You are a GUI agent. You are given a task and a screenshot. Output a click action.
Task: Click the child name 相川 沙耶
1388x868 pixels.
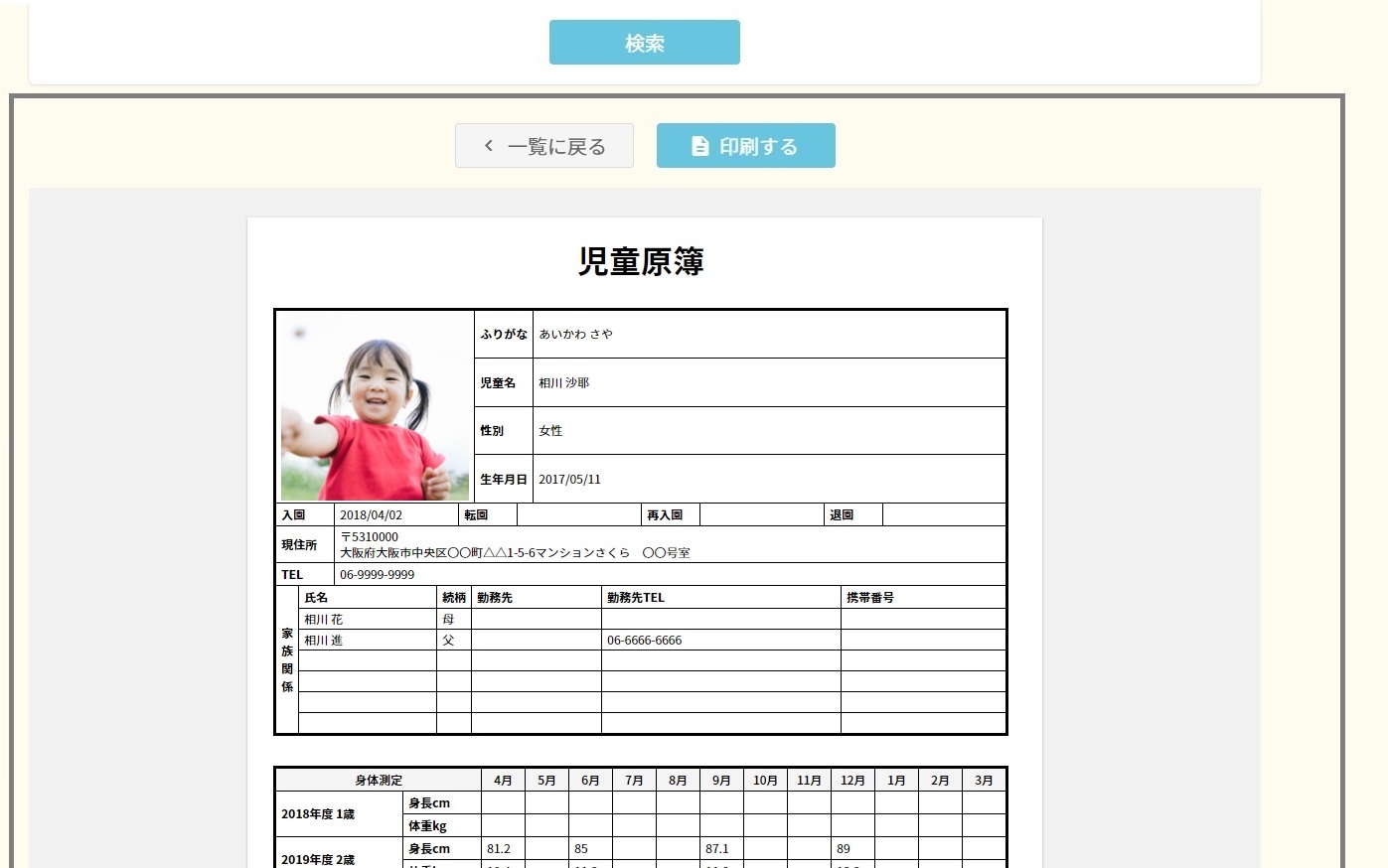(563, 382)
